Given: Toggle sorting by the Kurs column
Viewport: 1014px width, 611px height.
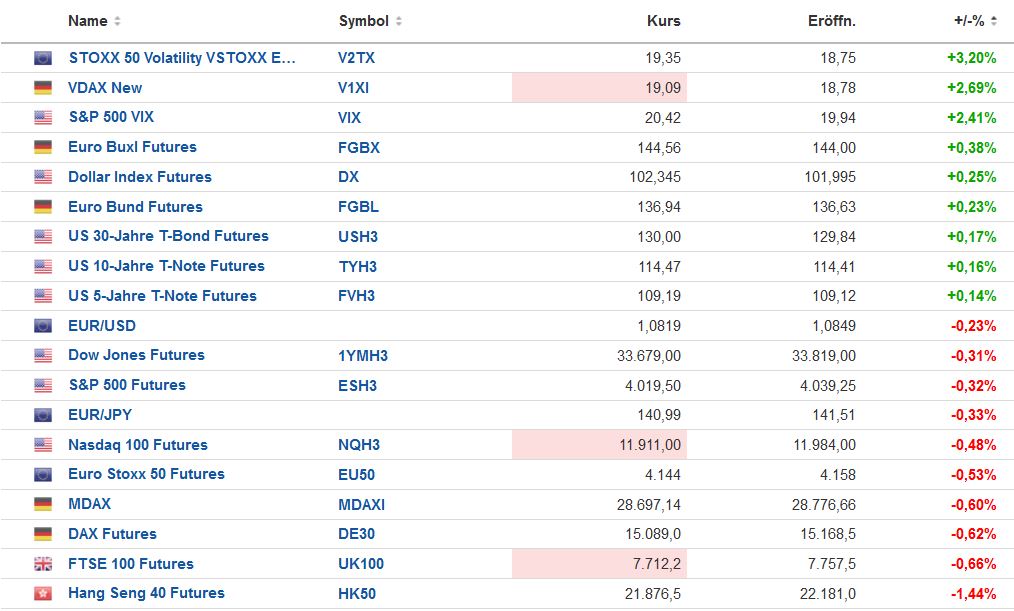Looking at the screenshot, I should [662, 20].
